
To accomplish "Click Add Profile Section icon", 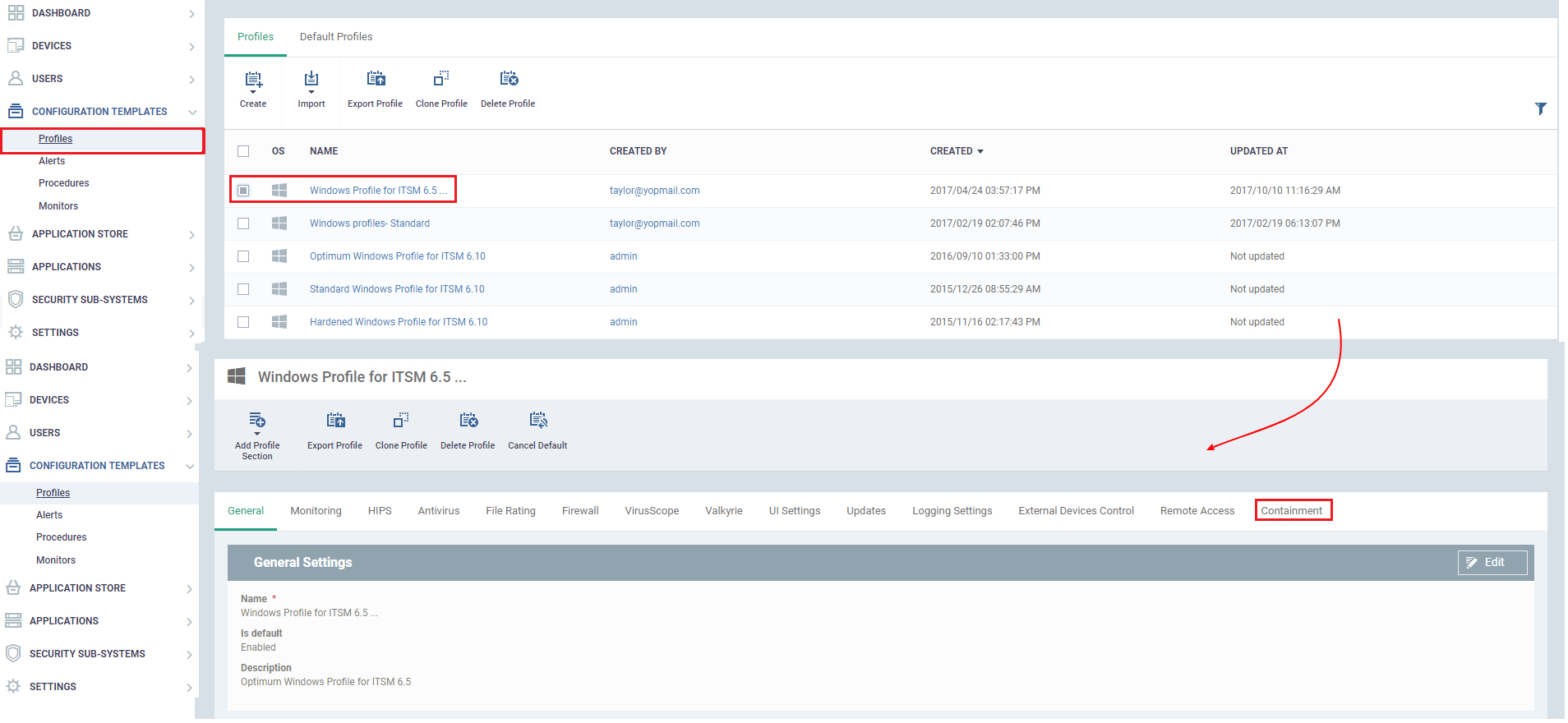I will coord(257,420).
